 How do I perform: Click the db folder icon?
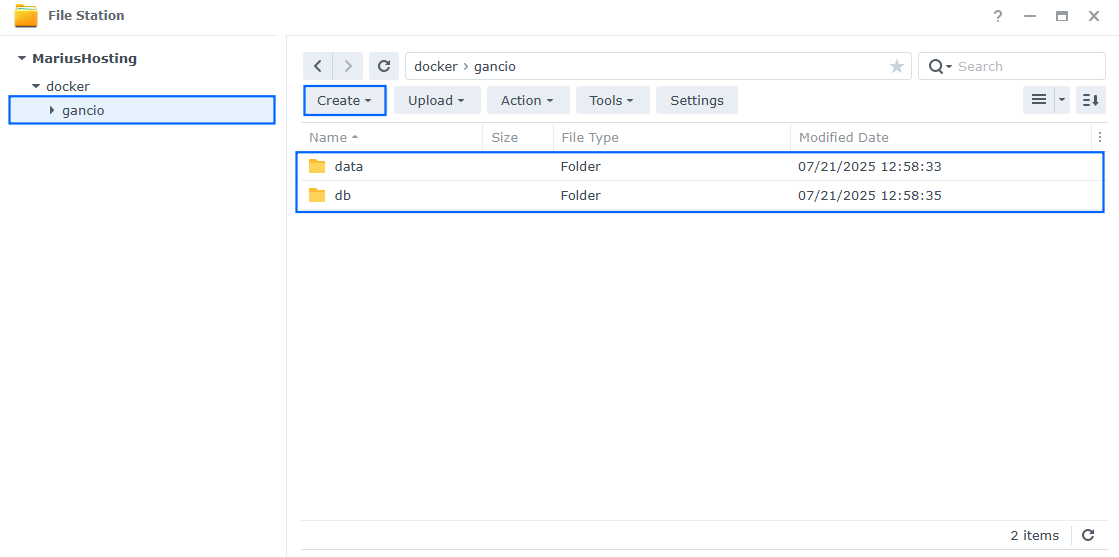317,195
